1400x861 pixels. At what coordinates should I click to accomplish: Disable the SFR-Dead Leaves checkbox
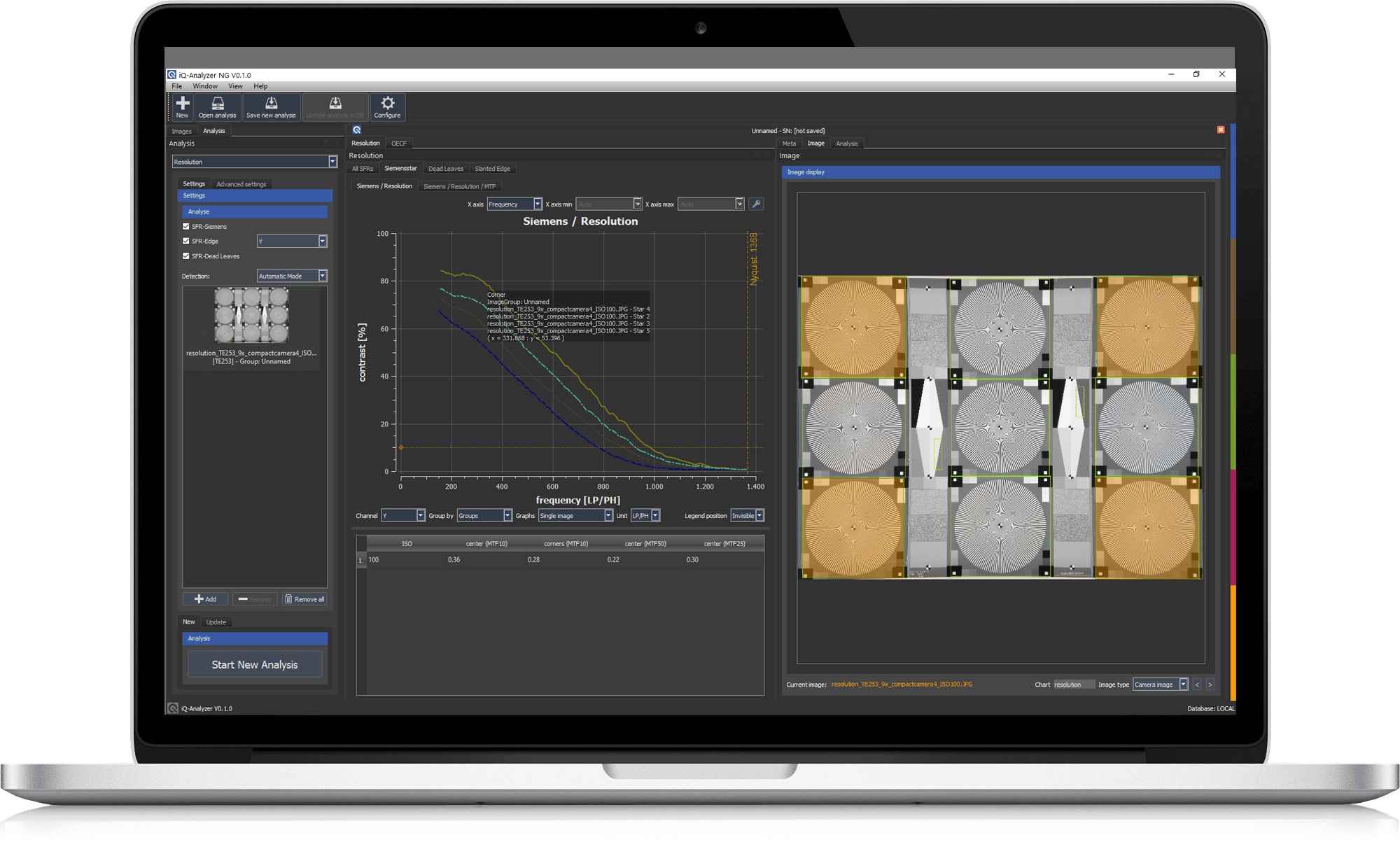click(186, 255)
